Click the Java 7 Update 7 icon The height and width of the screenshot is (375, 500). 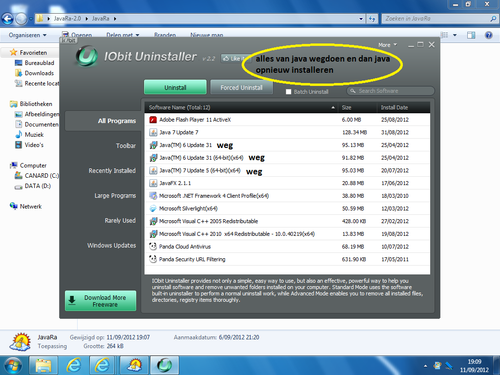pos(153,132)
